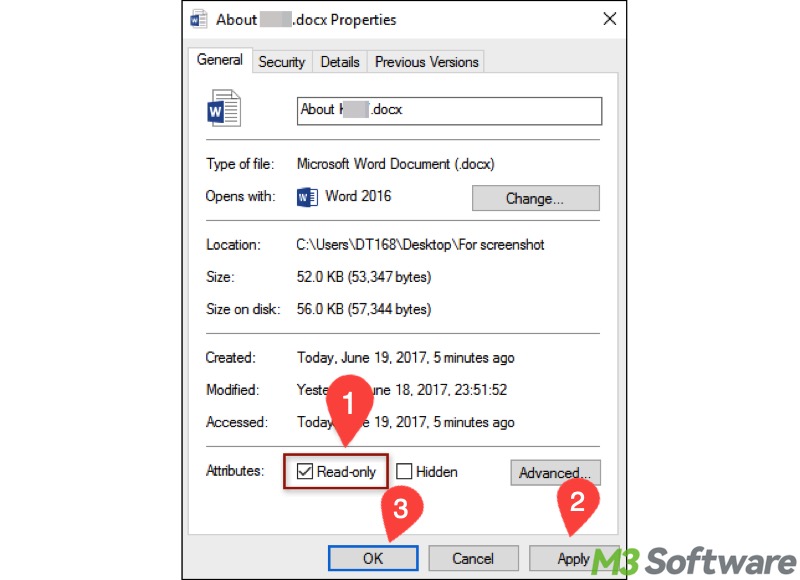Uncheck the Read-only attribute checkbox
Image resolution: width=800 pixels, height=580 pixels.
pyautogui.click(x=305, y=471)
